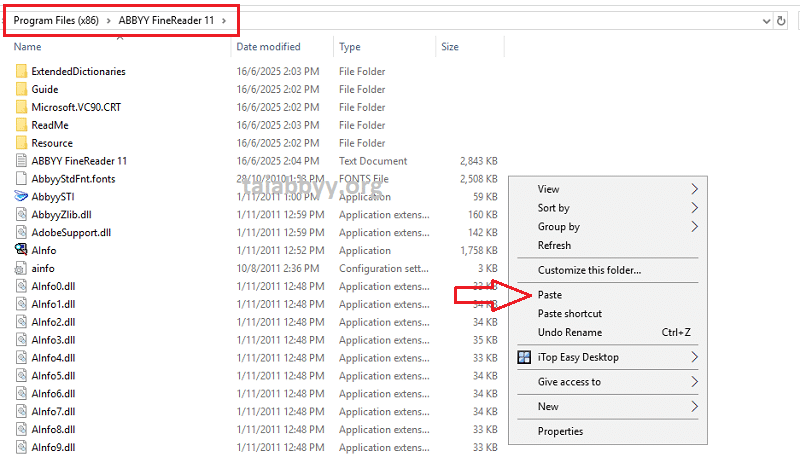Sort files by Type column header
This screenshot has height=457, width=800.
click(x=350, y=47)
